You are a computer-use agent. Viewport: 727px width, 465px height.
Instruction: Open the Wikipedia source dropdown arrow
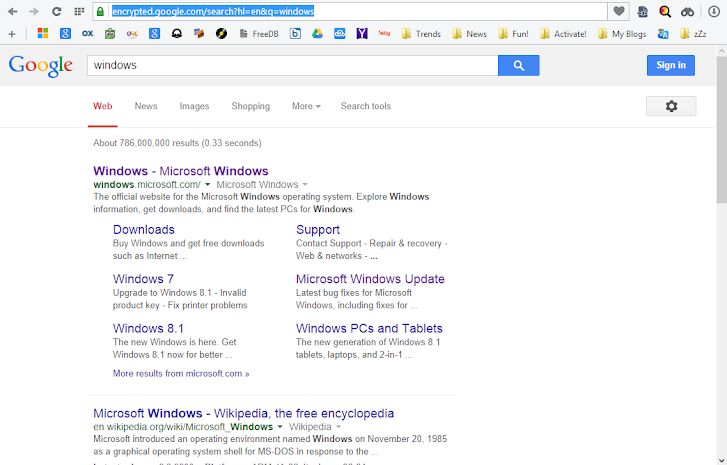point(338,427)
